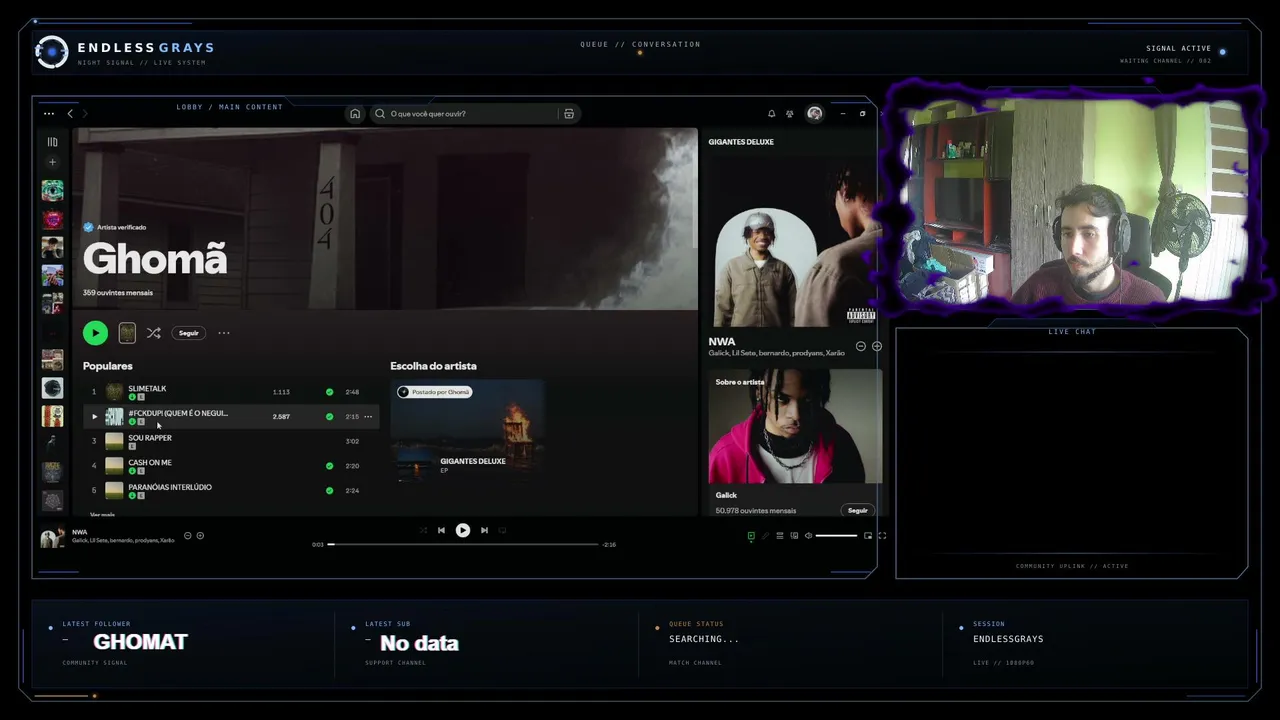This screenshot has height=720, width=1280.
Task: Follow Galick with the Seguir button
Action: [858, 510]
